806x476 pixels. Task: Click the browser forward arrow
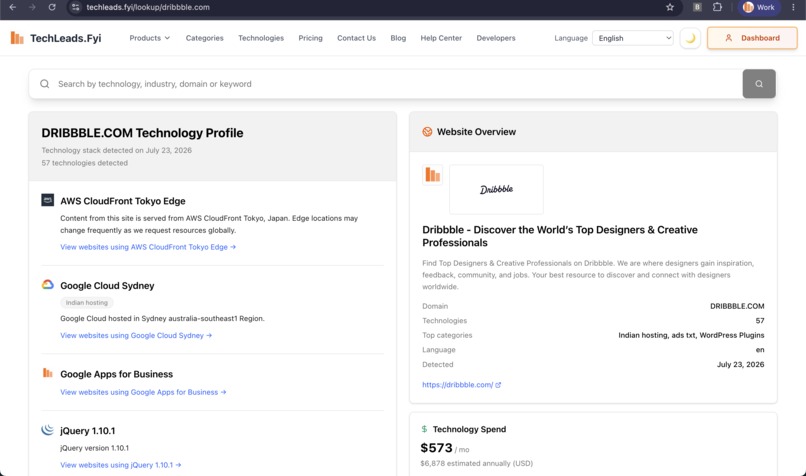pyautogui.click(x=32, y=7)
